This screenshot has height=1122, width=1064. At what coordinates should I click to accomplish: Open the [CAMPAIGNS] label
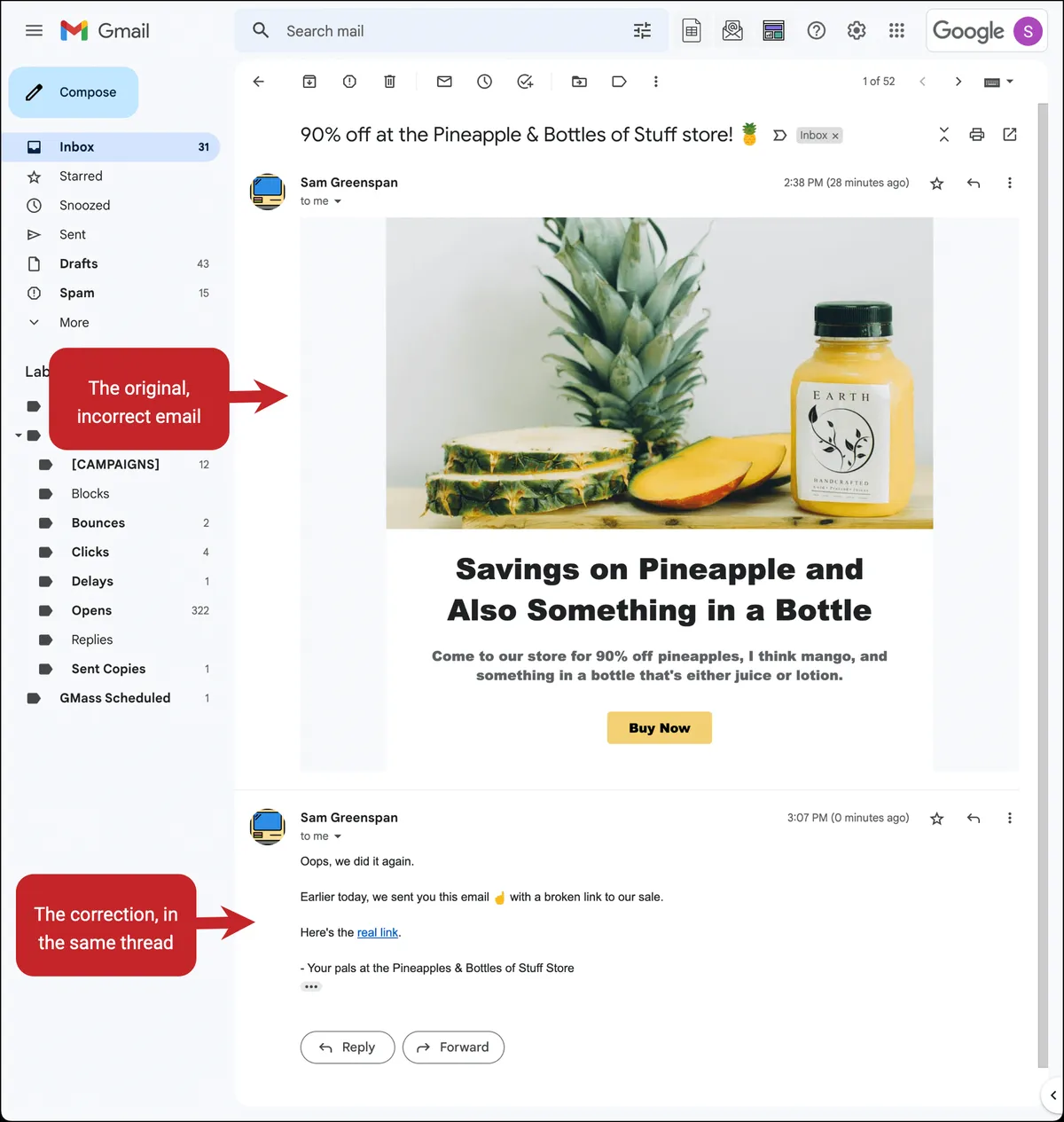pos(115,465)
